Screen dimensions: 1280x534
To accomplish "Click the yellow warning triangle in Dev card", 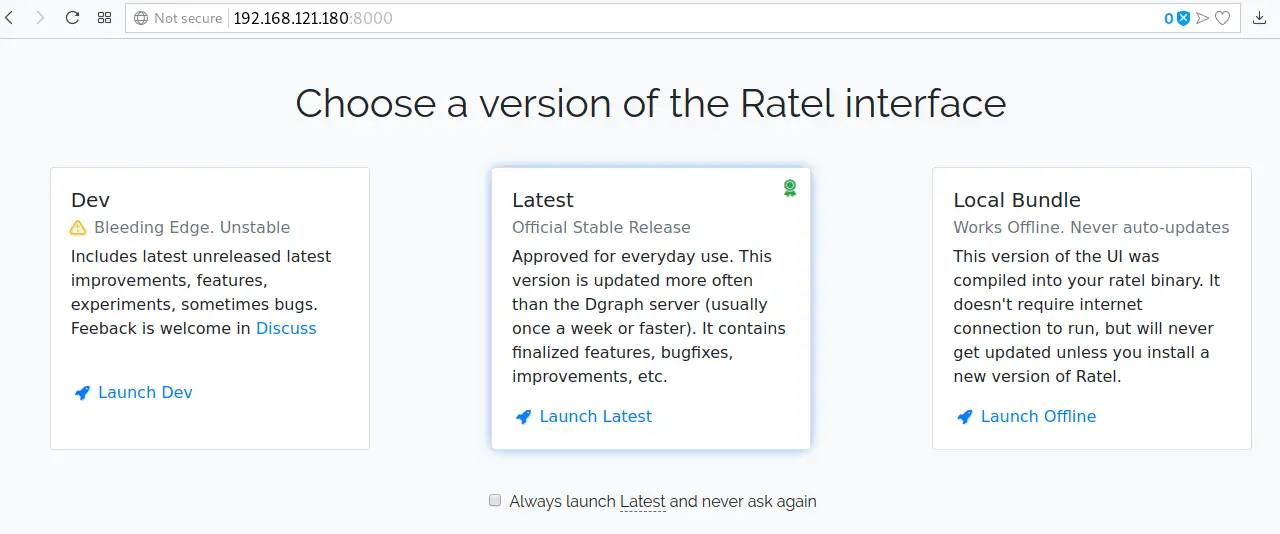I will tap(78, 228).
